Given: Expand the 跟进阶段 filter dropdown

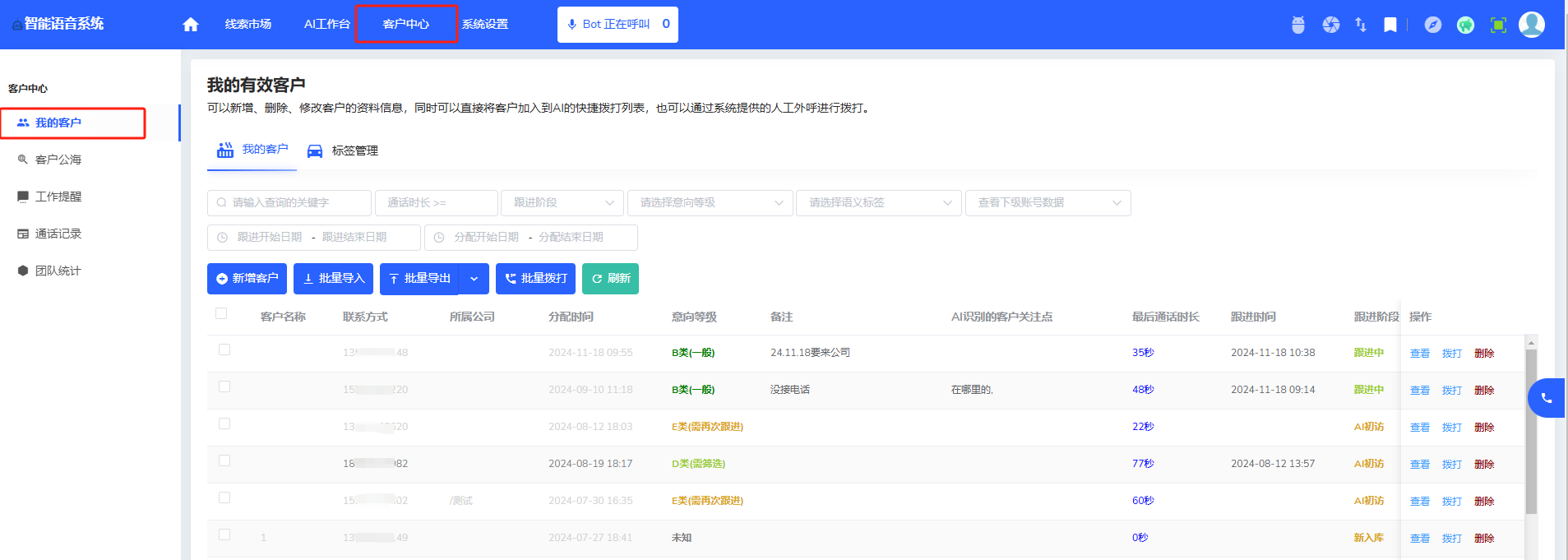Looking at the screenshot, I should [x=562, y=203].
